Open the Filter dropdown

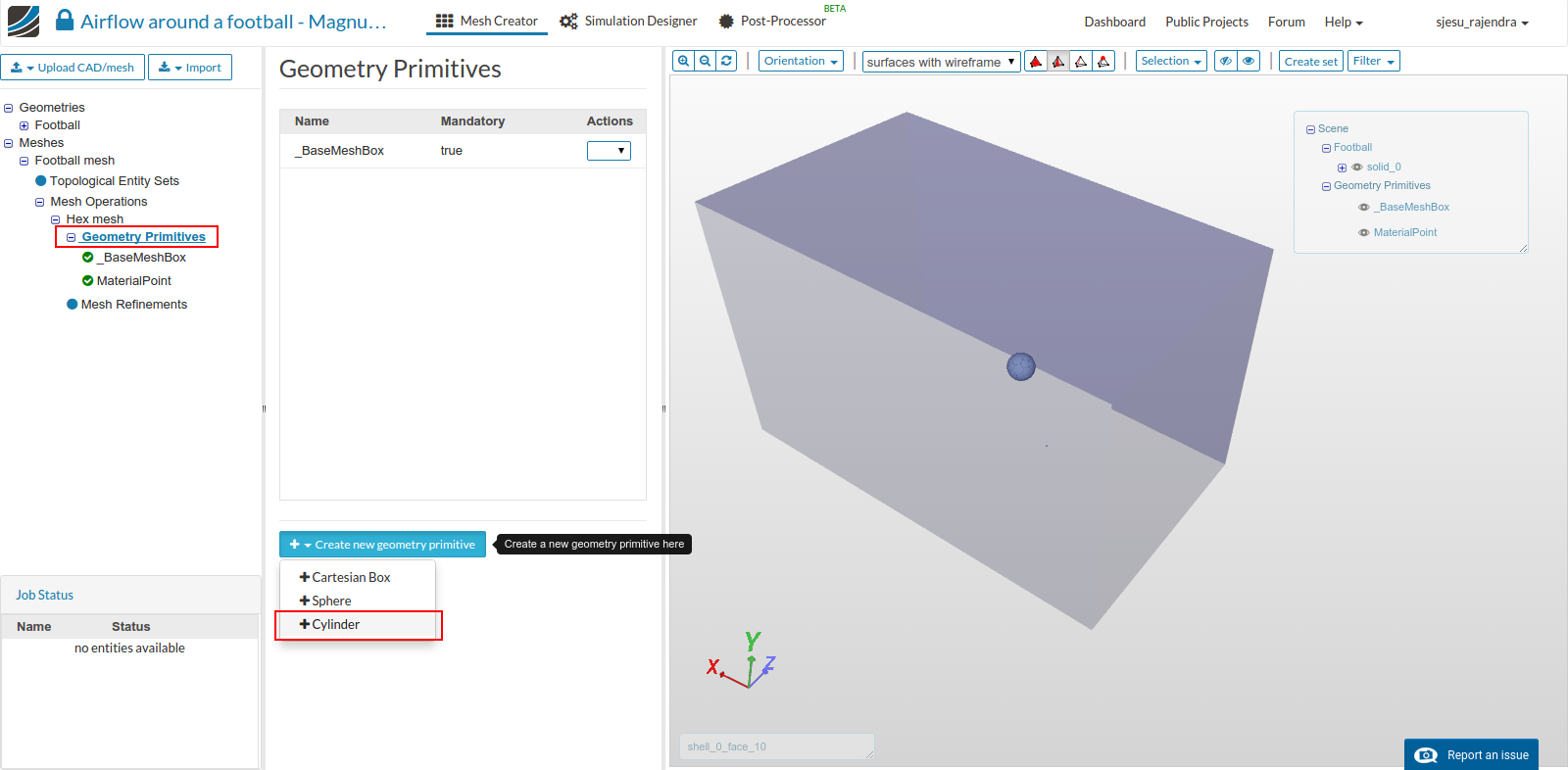point(1374,61)
